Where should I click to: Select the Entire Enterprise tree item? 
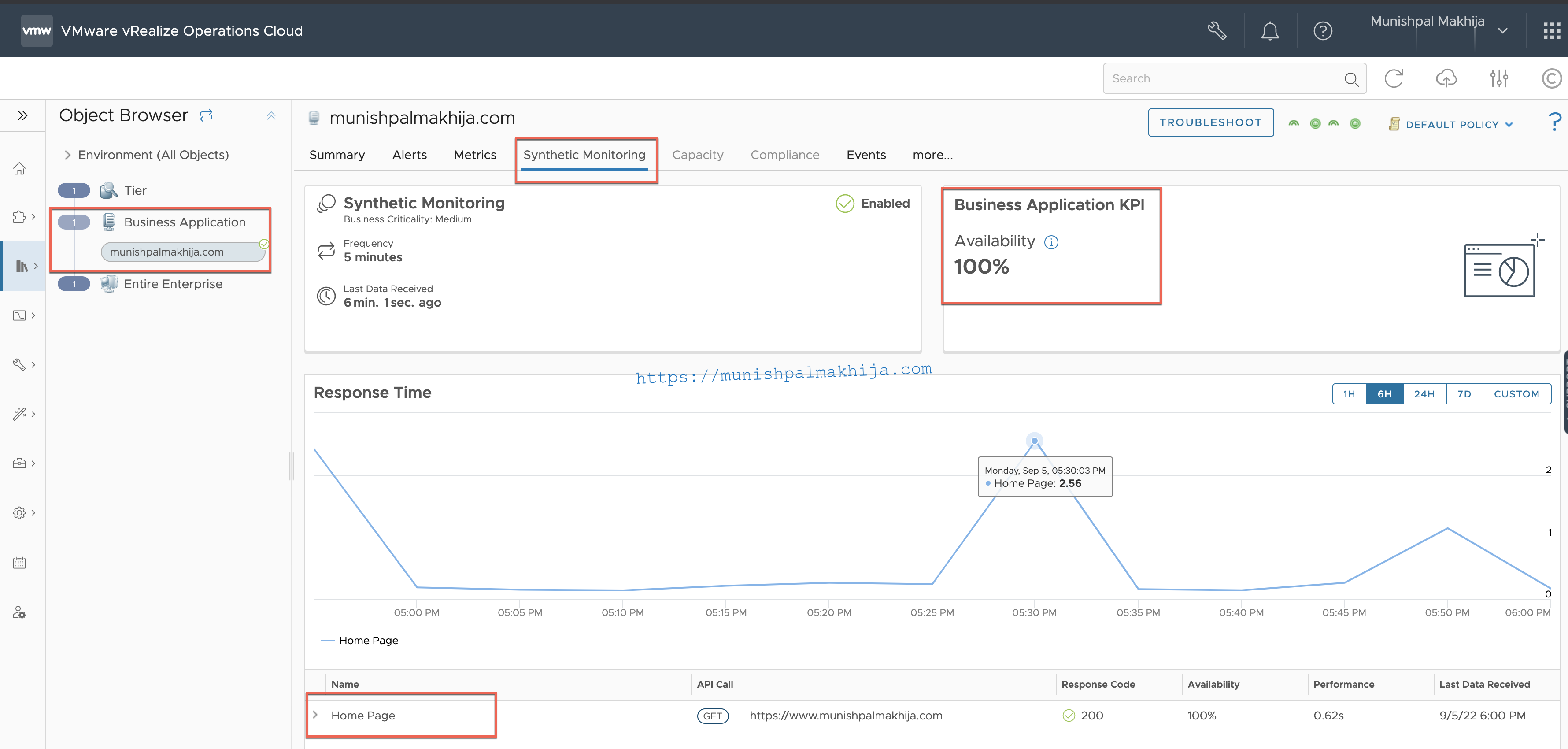pyautogui.click(x=173, y=284)
